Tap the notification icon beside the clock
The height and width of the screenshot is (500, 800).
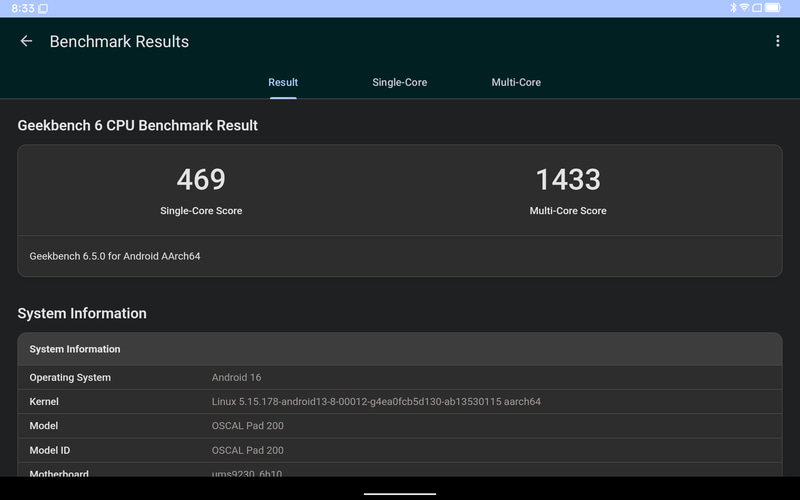43,9
